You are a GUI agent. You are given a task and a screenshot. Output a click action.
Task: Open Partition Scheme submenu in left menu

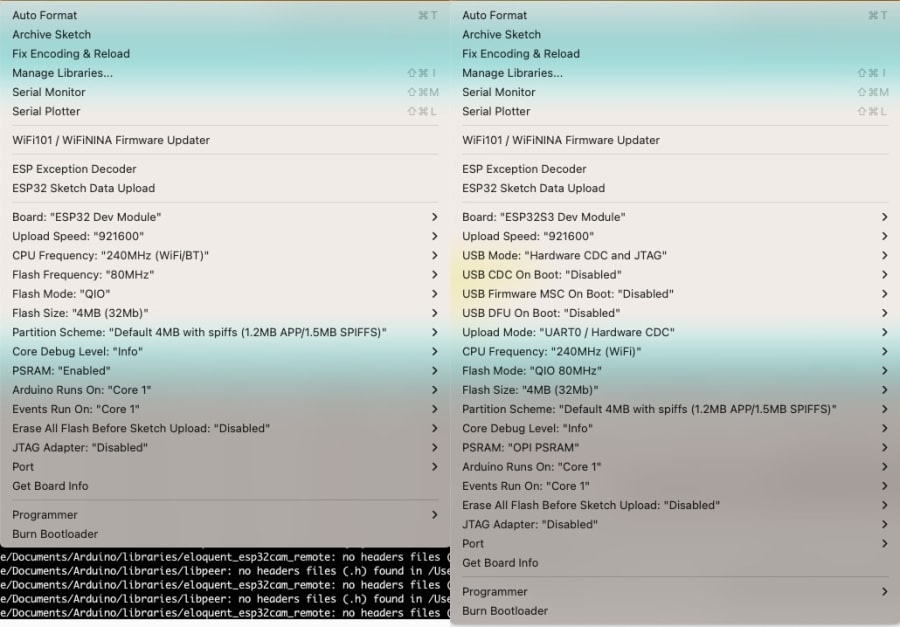click(225, 332)
